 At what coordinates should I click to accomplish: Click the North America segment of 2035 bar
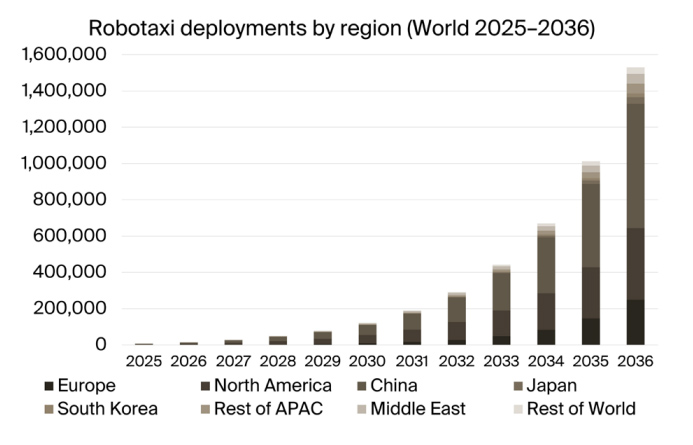[591, 293]
